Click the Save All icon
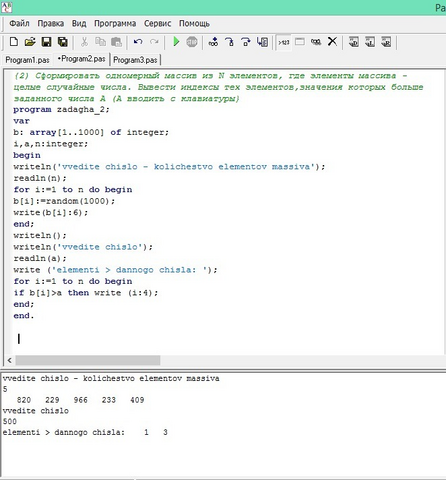446x480 pixels. click(63, 42)
